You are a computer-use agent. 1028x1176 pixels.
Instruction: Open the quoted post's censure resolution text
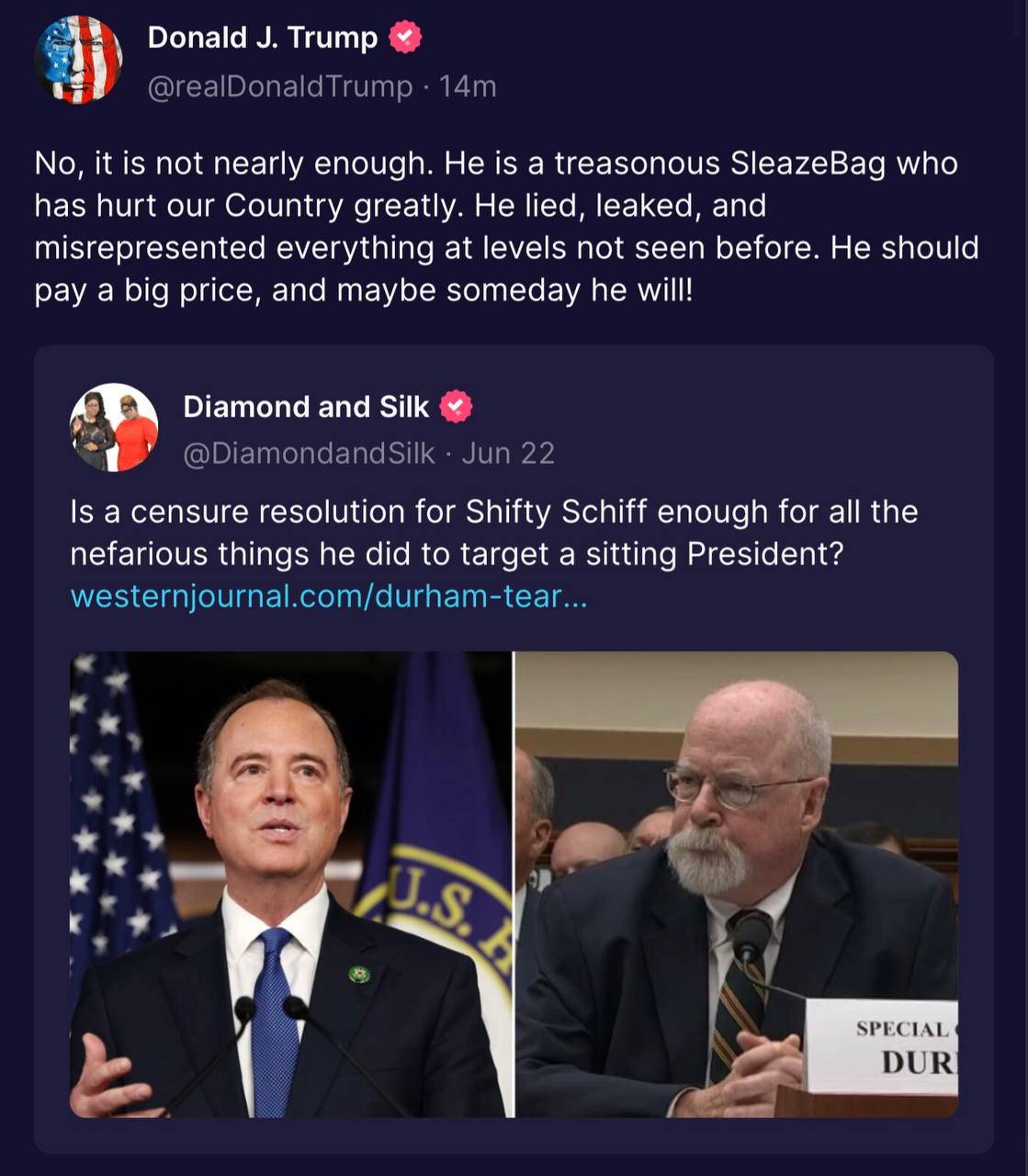[494, 533]
